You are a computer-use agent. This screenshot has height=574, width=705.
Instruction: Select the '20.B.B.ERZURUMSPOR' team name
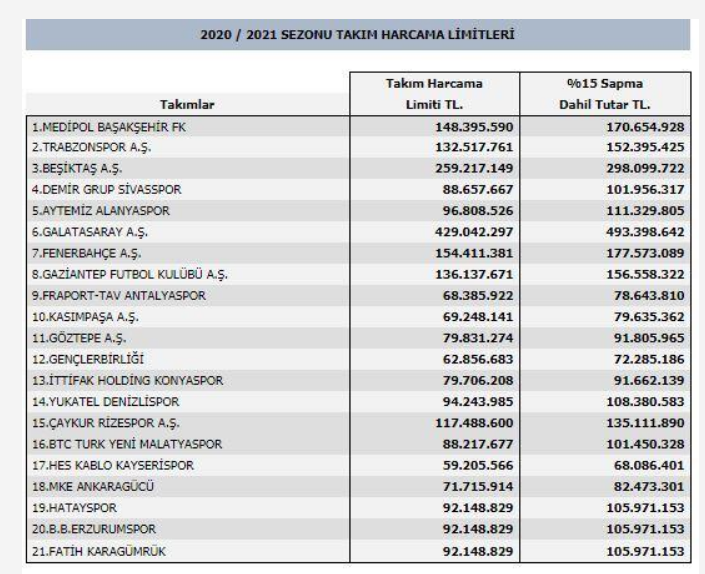(x=94, y=529)
